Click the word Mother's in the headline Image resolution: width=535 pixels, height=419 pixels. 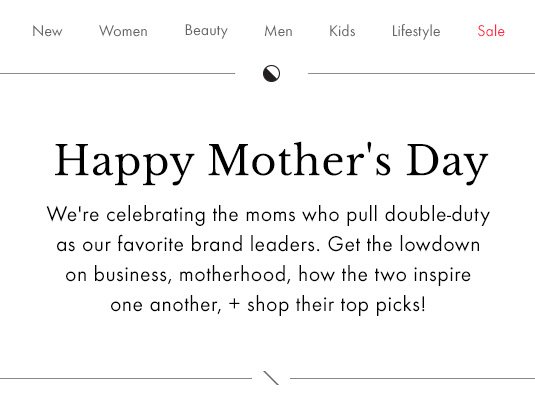(300, 159)
